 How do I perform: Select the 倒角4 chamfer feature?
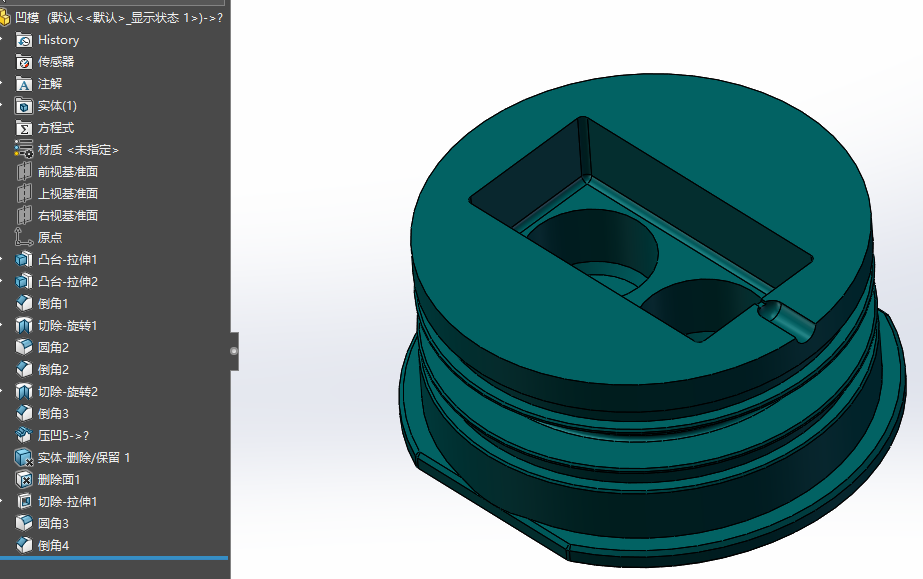tap(53, 545)
